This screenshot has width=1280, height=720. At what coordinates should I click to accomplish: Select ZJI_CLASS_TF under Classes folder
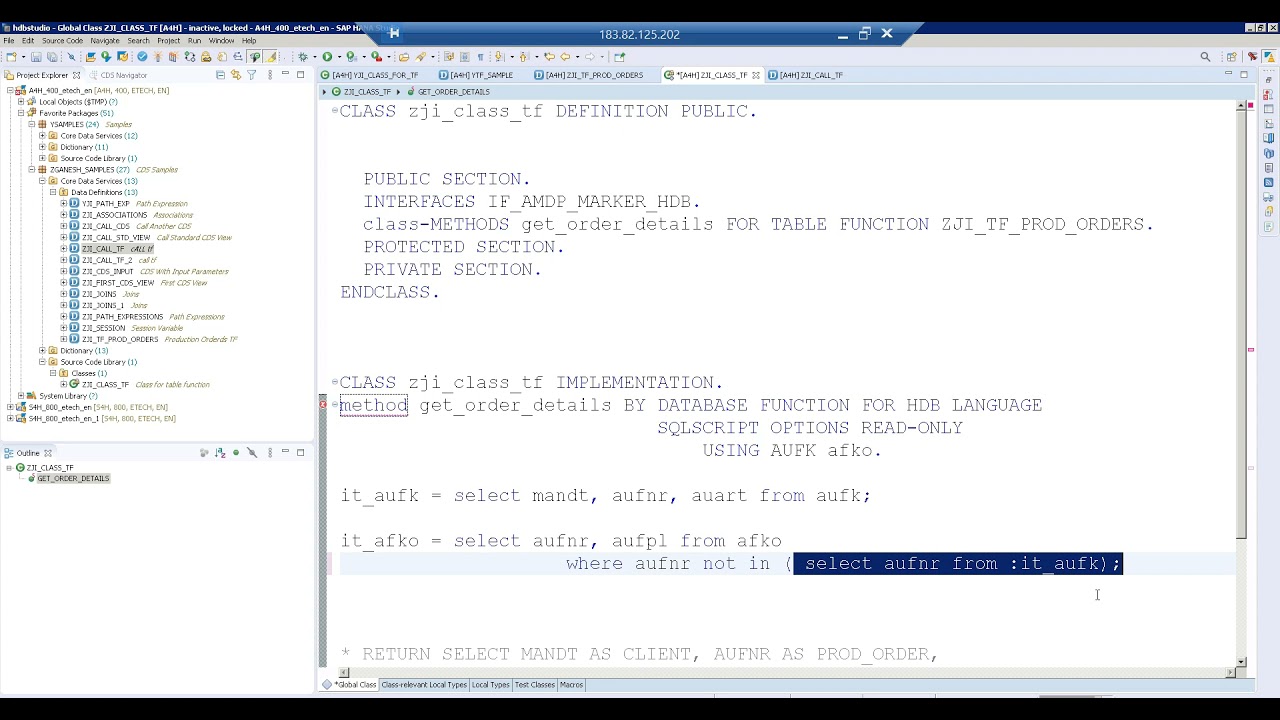coord(105,384)
